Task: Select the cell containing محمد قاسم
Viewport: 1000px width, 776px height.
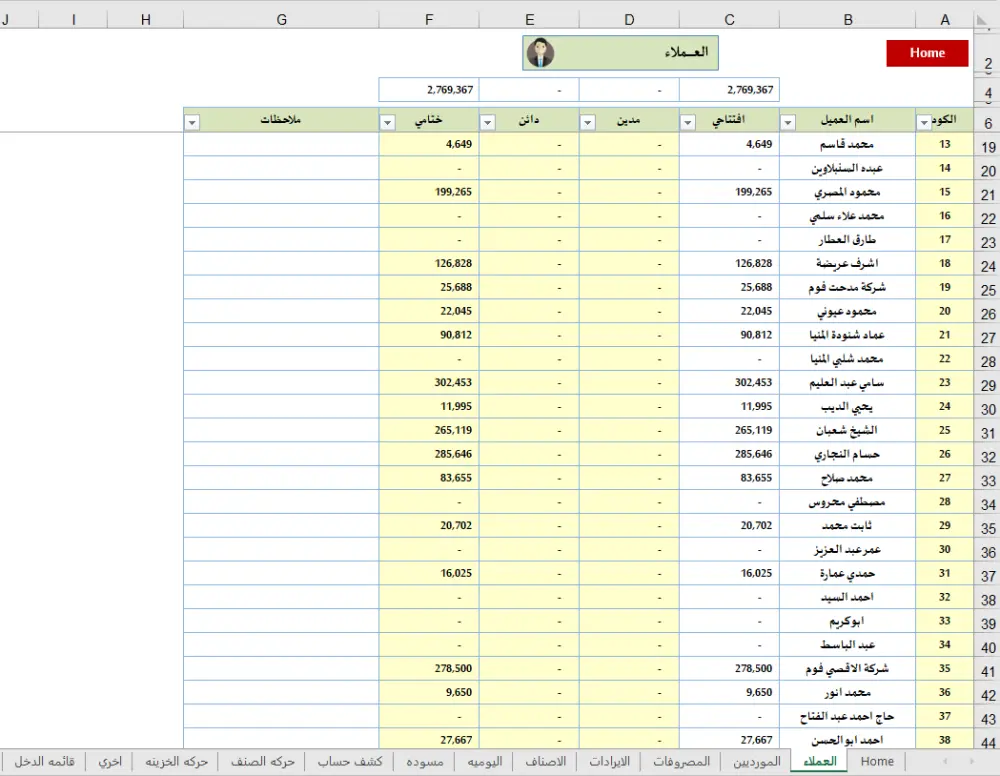Action: (x=847, y=143)
